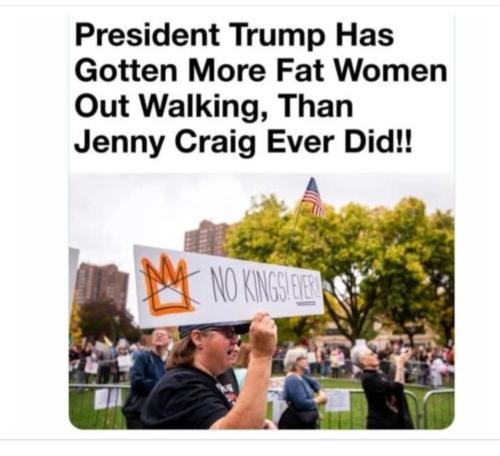Image resolution: width=500 pixels, height=456 pixels.
Task: Click the yellow-green tree canopy
Action: 343,259
